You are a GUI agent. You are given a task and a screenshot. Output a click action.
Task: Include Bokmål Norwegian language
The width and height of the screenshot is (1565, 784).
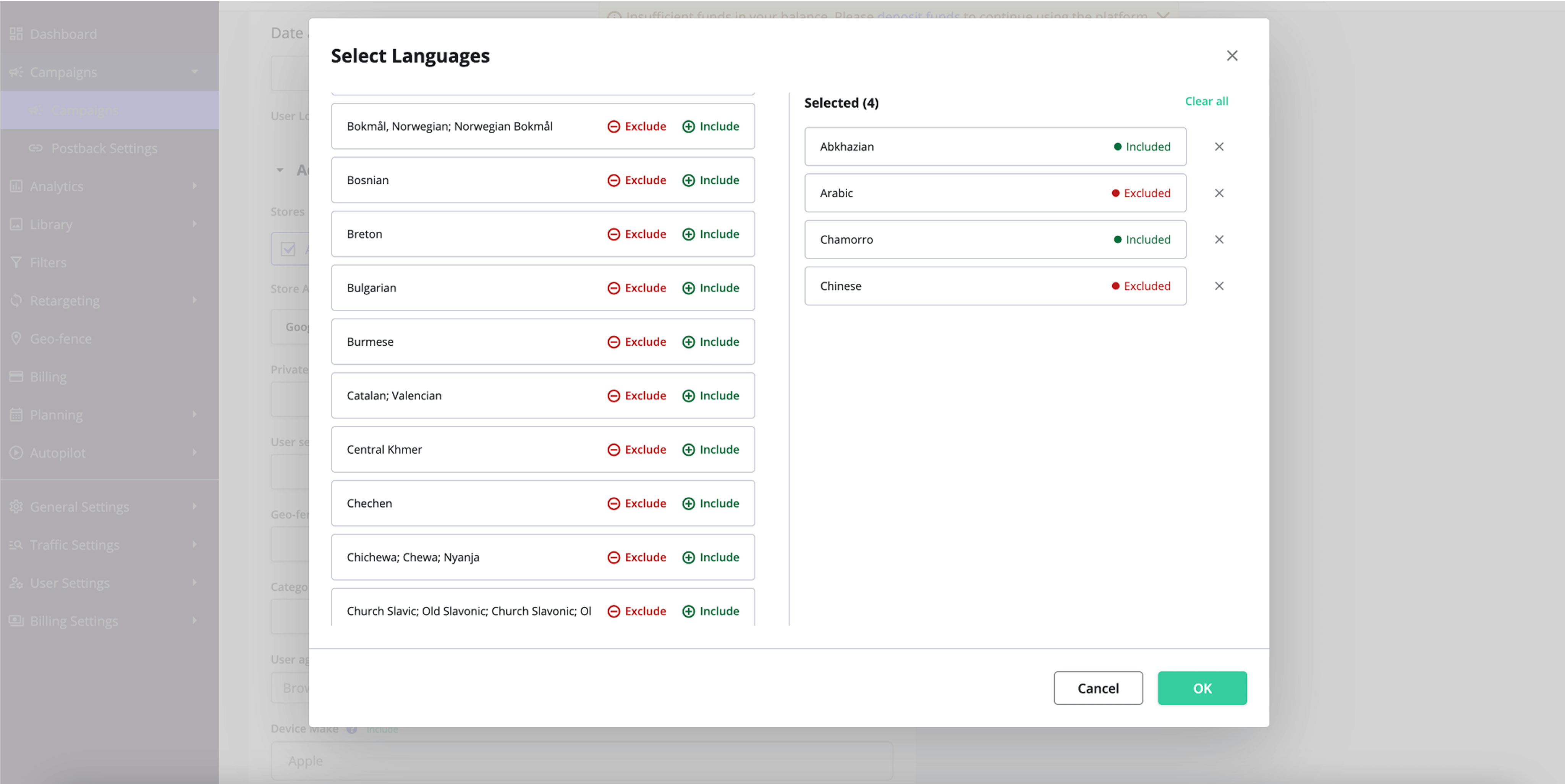click(711, 126)
